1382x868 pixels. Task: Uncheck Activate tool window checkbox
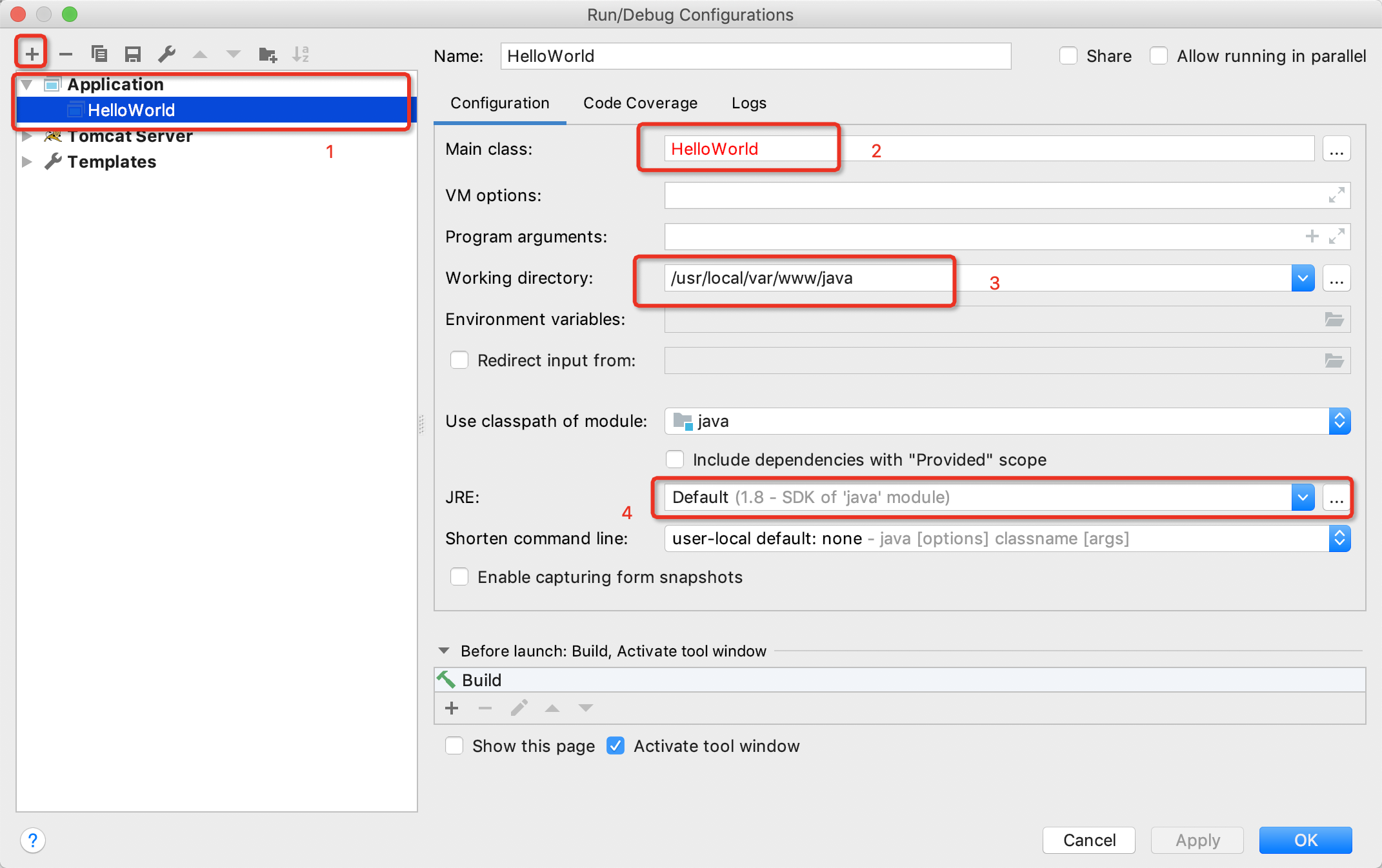[x=616, y=746]
